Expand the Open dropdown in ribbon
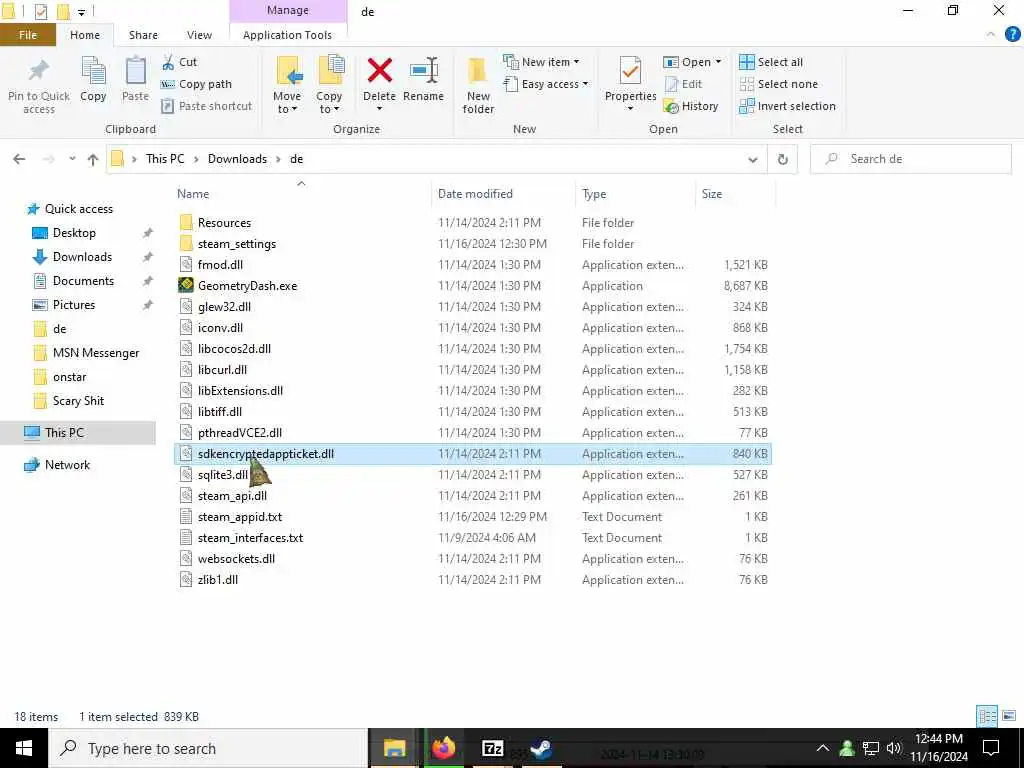 (x=718, y=62)
